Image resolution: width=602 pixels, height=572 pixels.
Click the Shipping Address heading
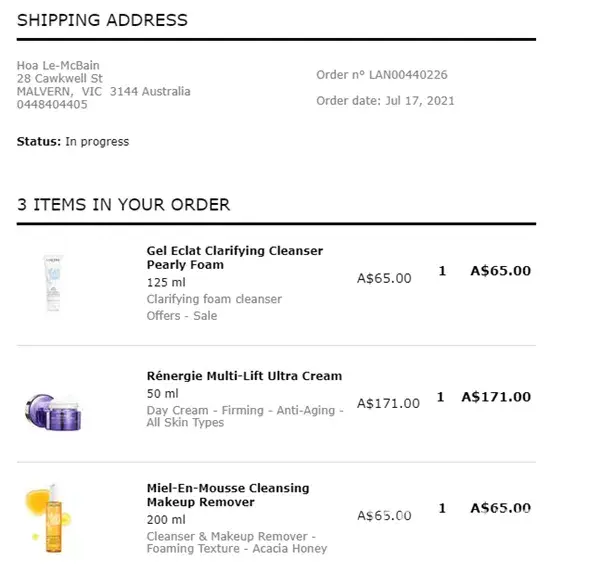pos(102,20)
